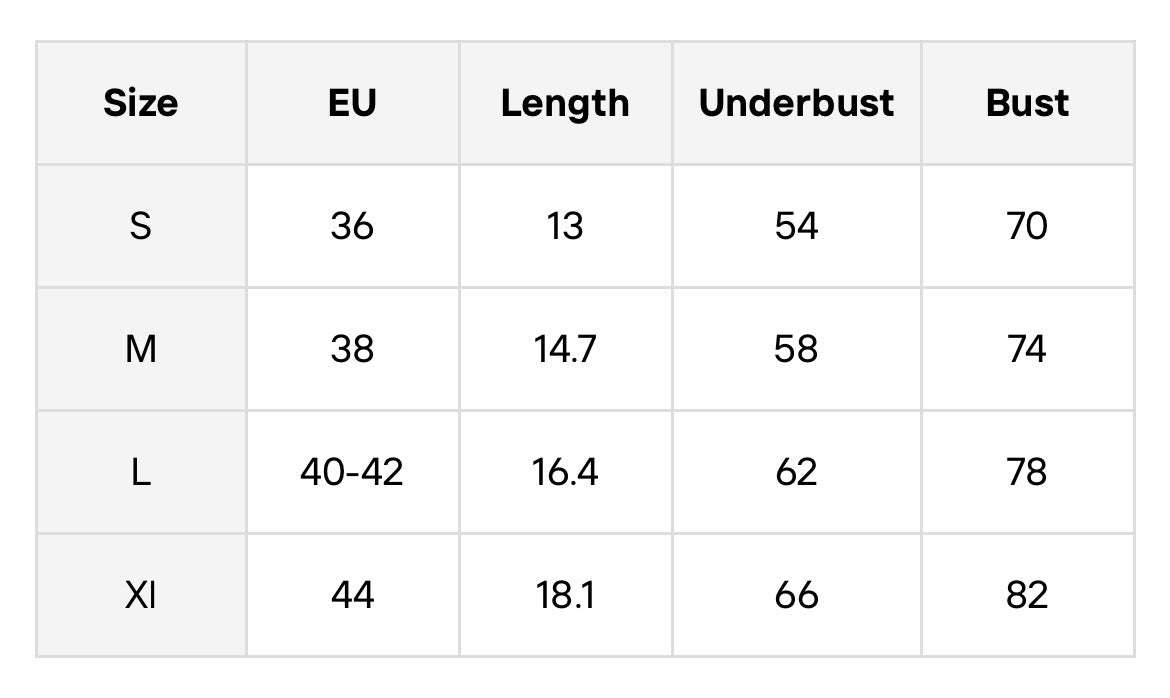Click the S size row label

(141, 225)
